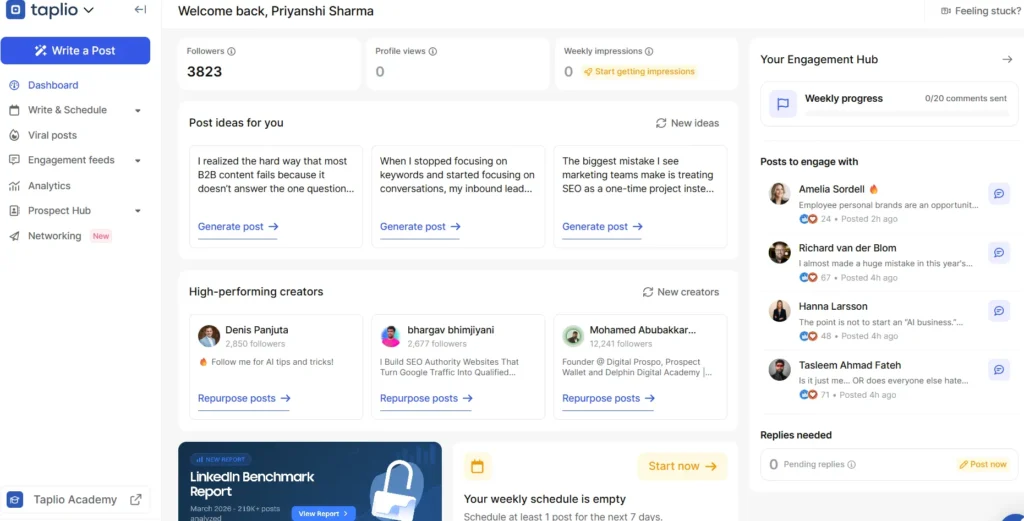Click the calendar icon beside Write & Schedule

click(x=14, y=110)
